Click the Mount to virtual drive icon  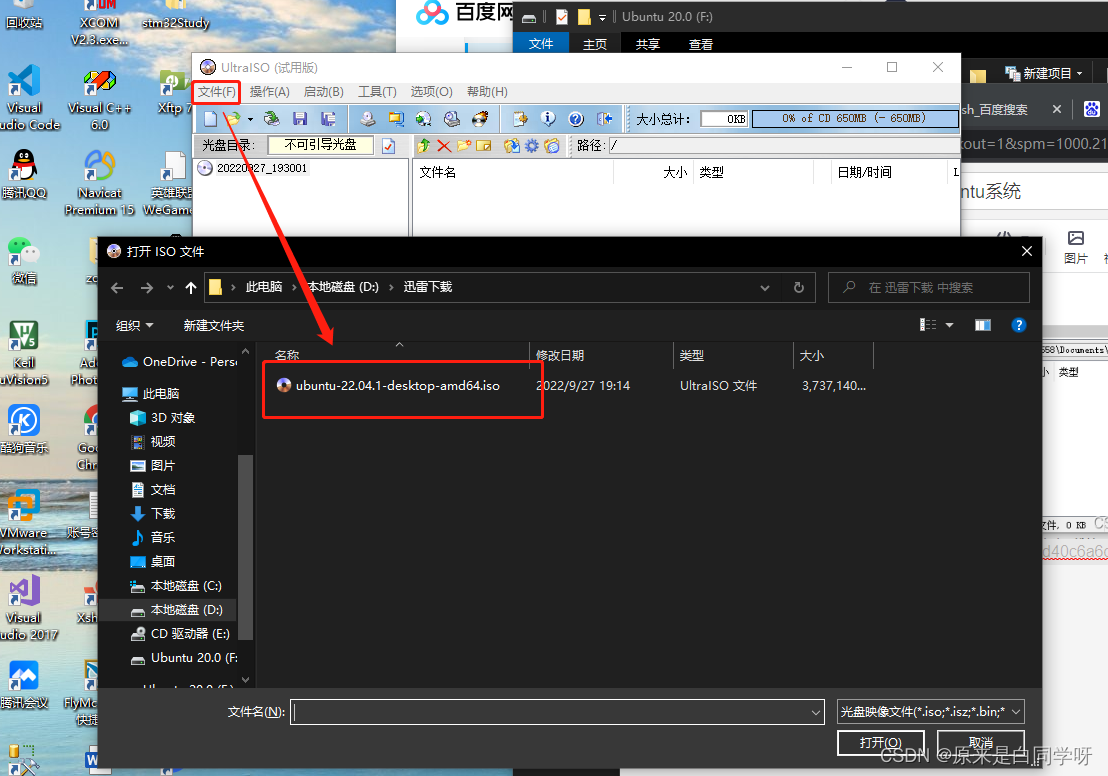click(x=452, y=119)
